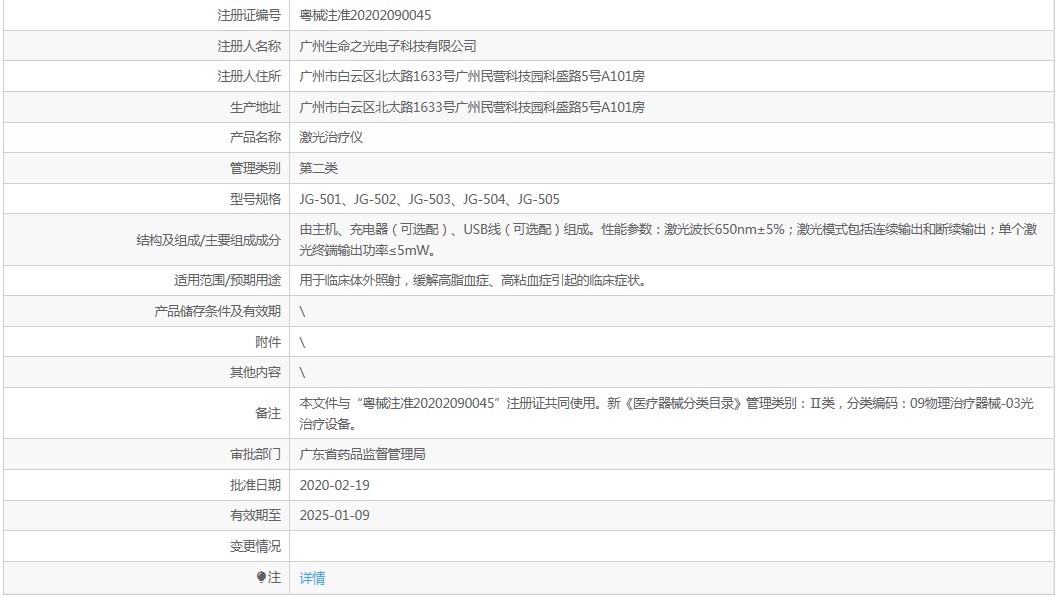Viewport: 1061px width, 597px height.
Task: Select approval department 广东省药品监督管理局
Action: [x=362, y=454]
